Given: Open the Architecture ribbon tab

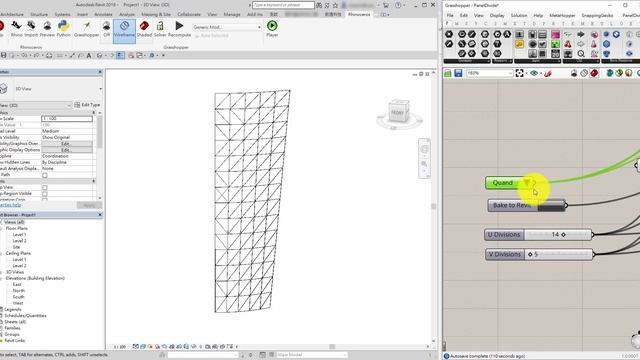Looking at the screenshot, I should click(12, 14).
